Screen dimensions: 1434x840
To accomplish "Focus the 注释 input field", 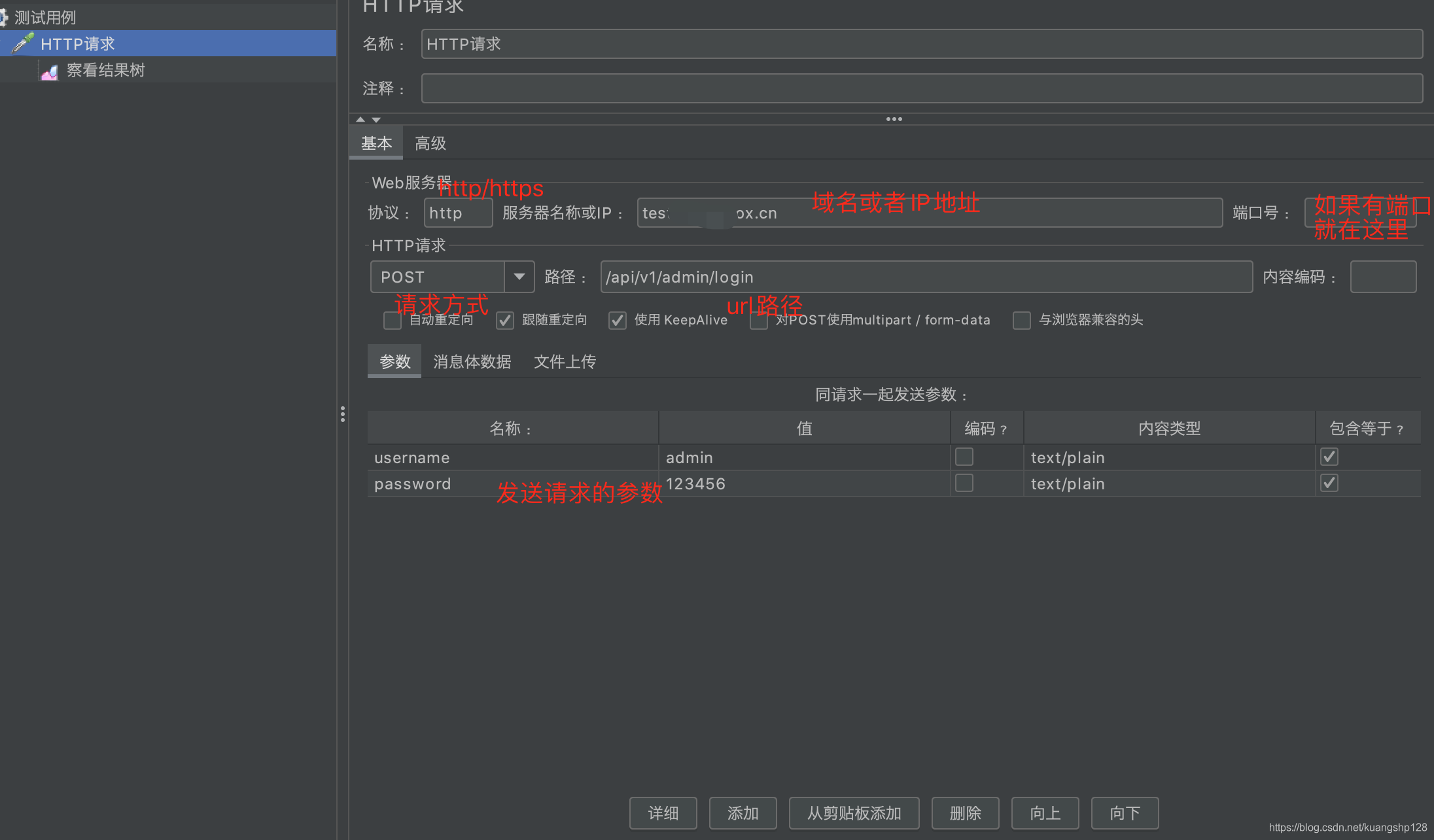I will point(922,88).
